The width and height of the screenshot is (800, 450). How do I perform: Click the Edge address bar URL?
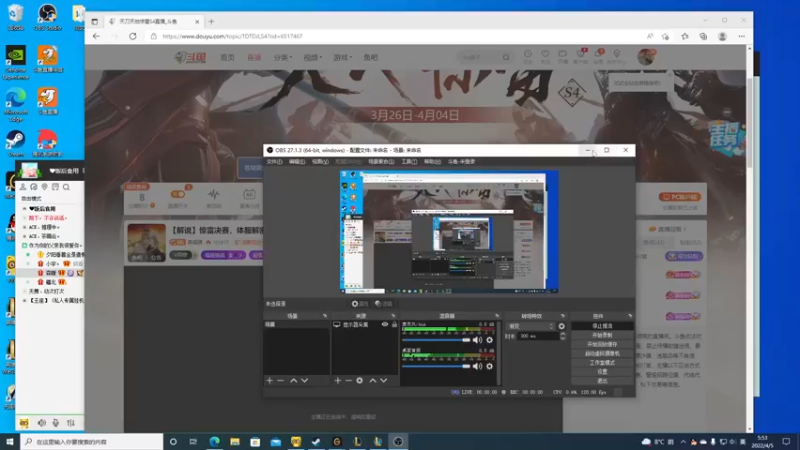pyautogui.click(x=232, y=36)
